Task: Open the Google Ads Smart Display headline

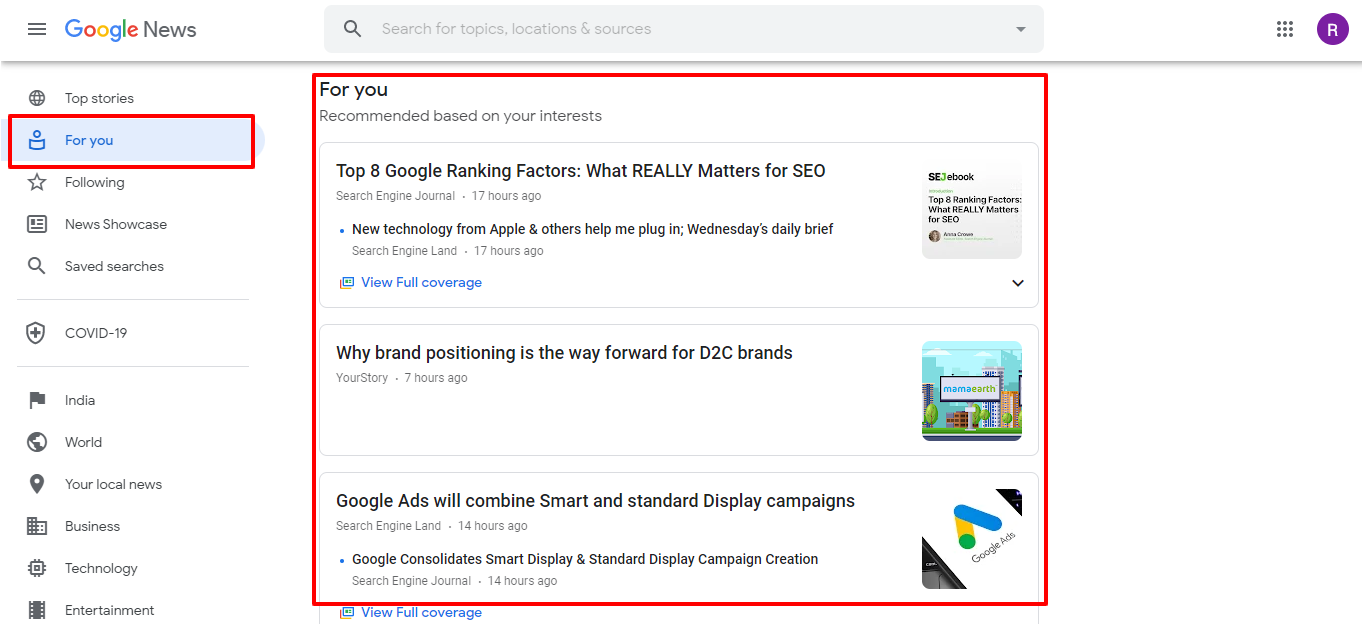Action: pos(595,501)
